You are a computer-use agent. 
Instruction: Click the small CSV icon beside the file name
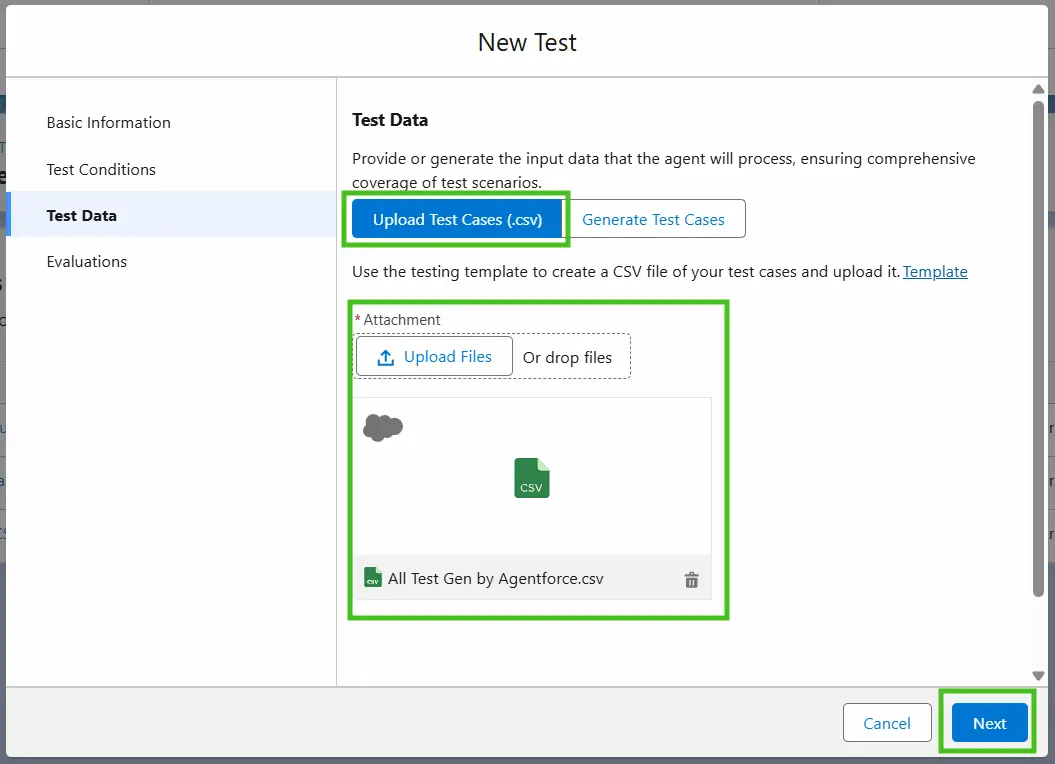click(x=373, y=578)
